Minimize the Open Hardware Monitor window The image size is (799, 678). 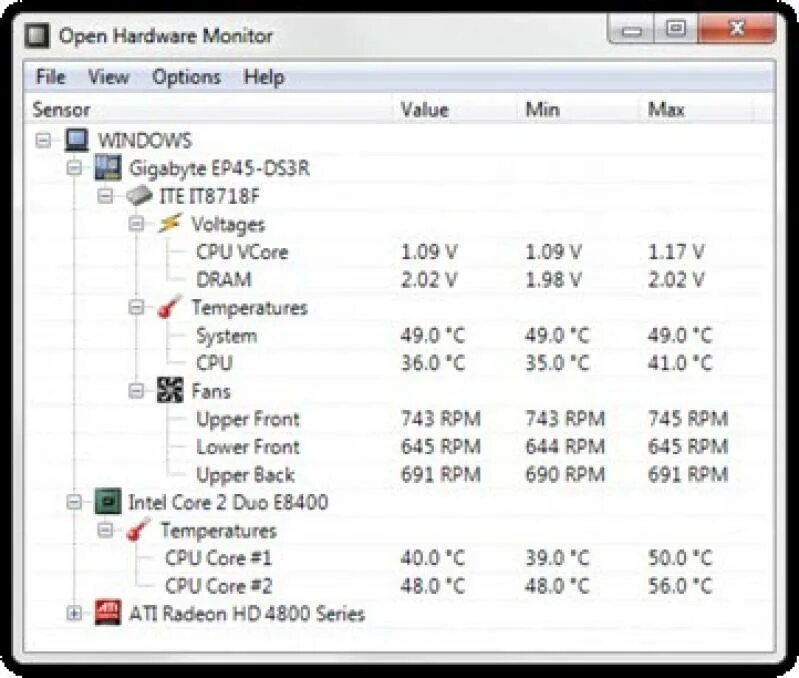click(631, 30)
